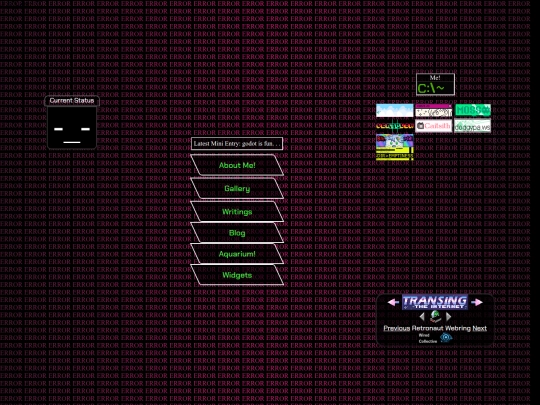Click the gray left triangle arrow
Image resolution: width=540 pixels, height=405 pixels.
click(422, 316)
